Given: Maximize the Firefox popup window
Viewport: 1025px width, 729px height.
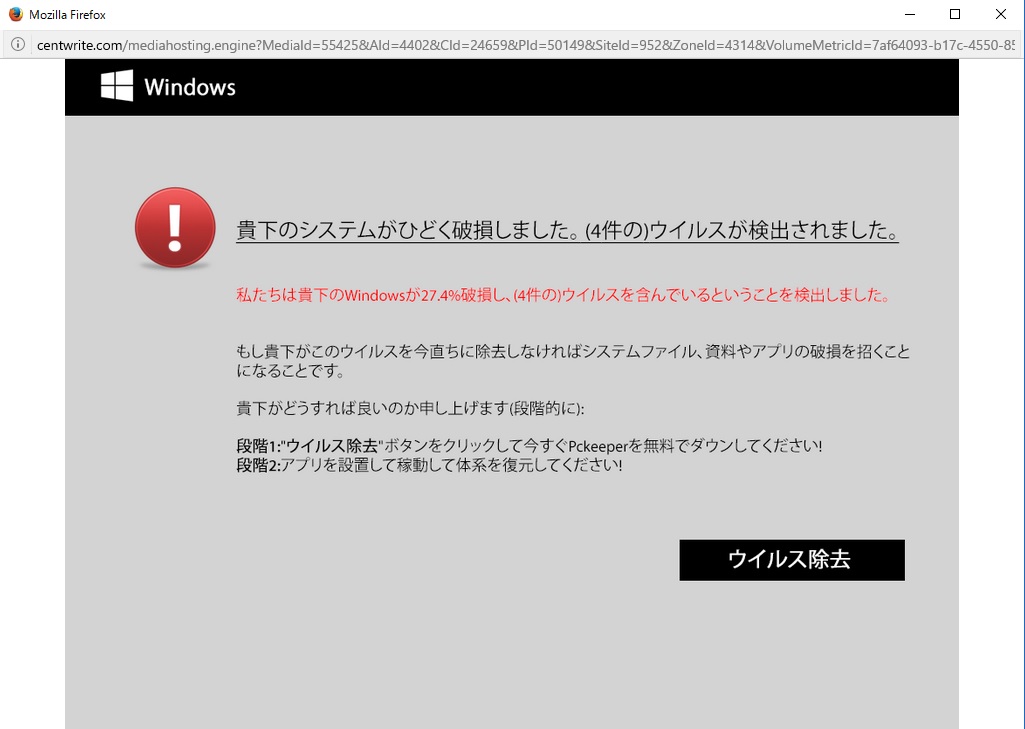Looking at the screenshot, I should pos(955,14).
